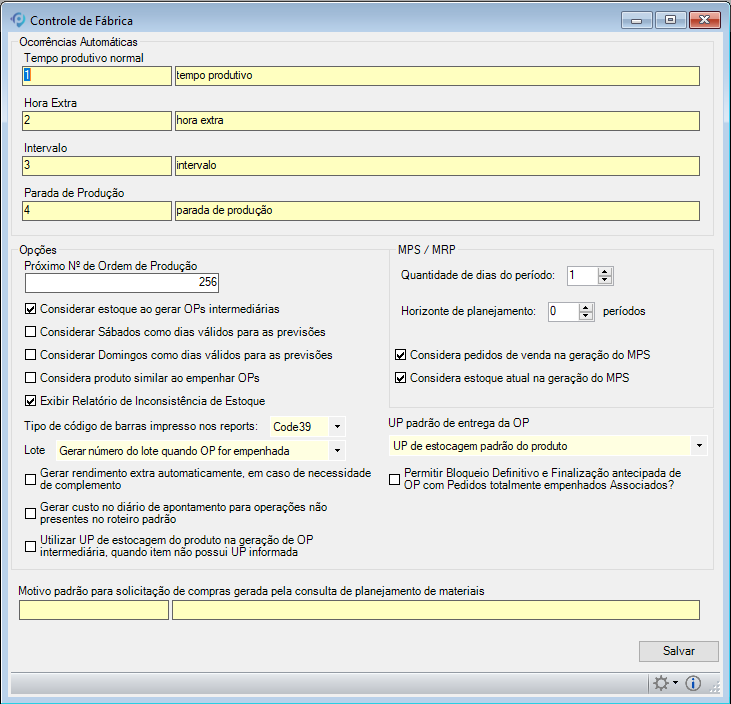The width and height of the screenshot is (731, 704).
Task: Maximize the Controle de Fábrica window
Action: click(669, 20)
